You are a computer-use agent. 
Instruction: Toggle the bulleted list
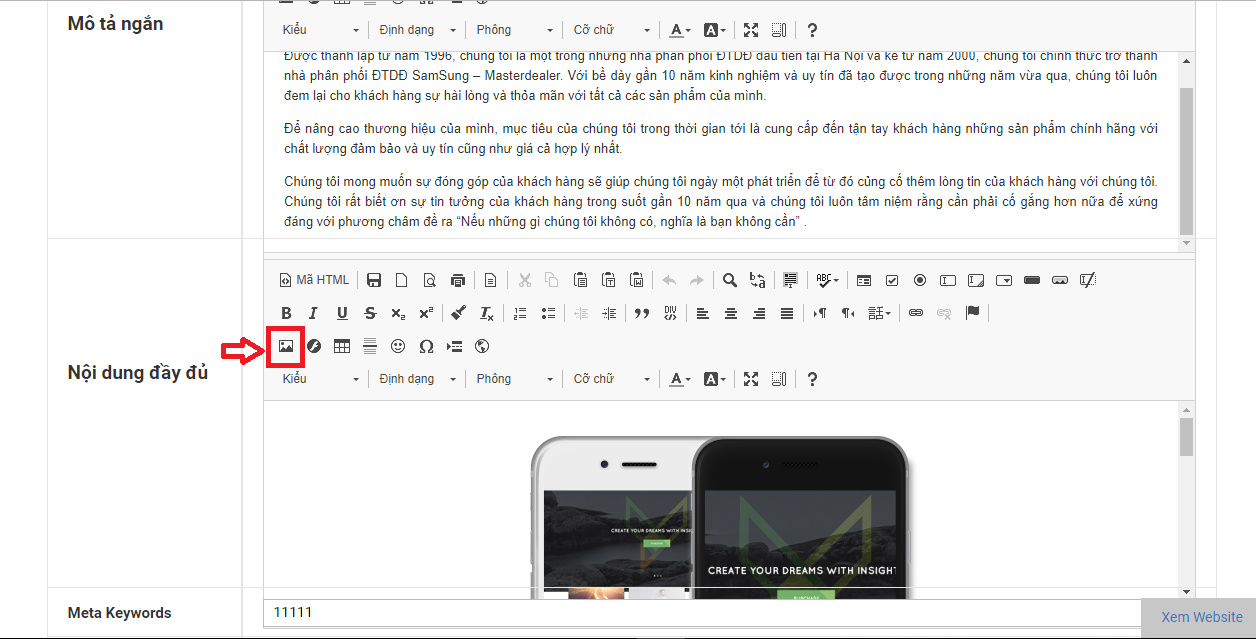(547, 313)
